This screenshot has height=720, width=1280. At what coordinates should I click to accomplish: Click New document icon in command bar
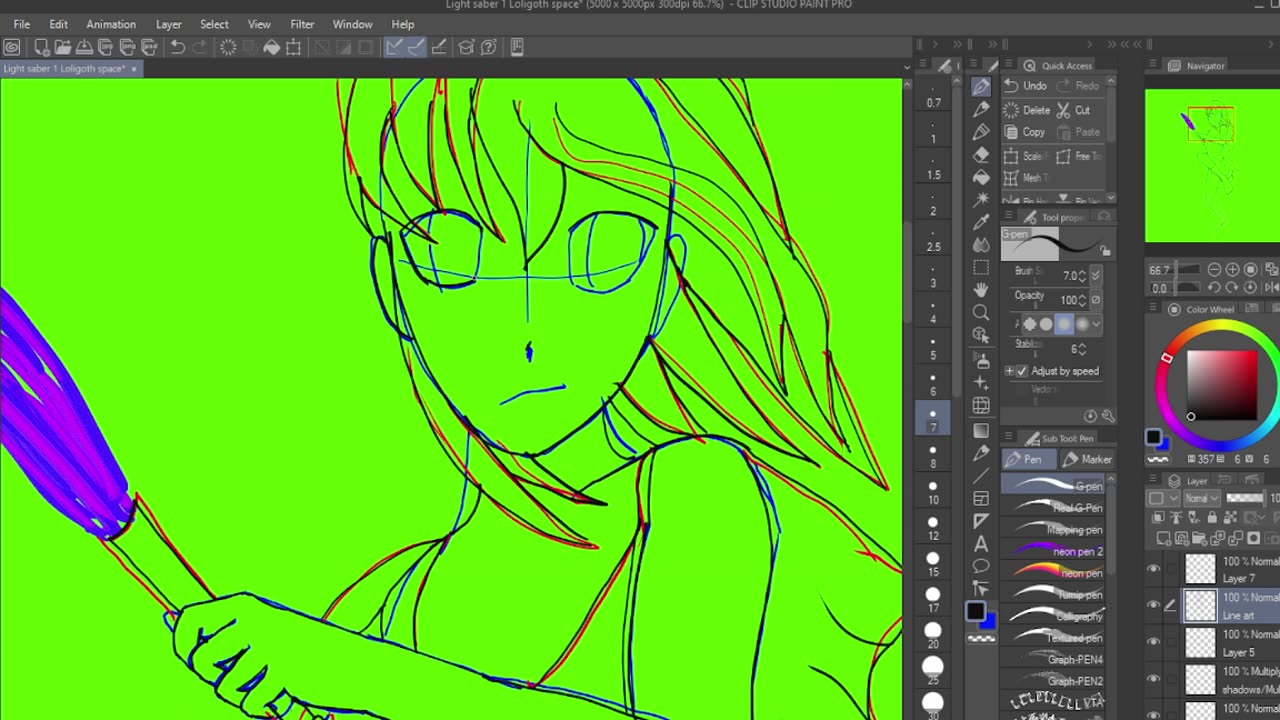tap(42, 47)
